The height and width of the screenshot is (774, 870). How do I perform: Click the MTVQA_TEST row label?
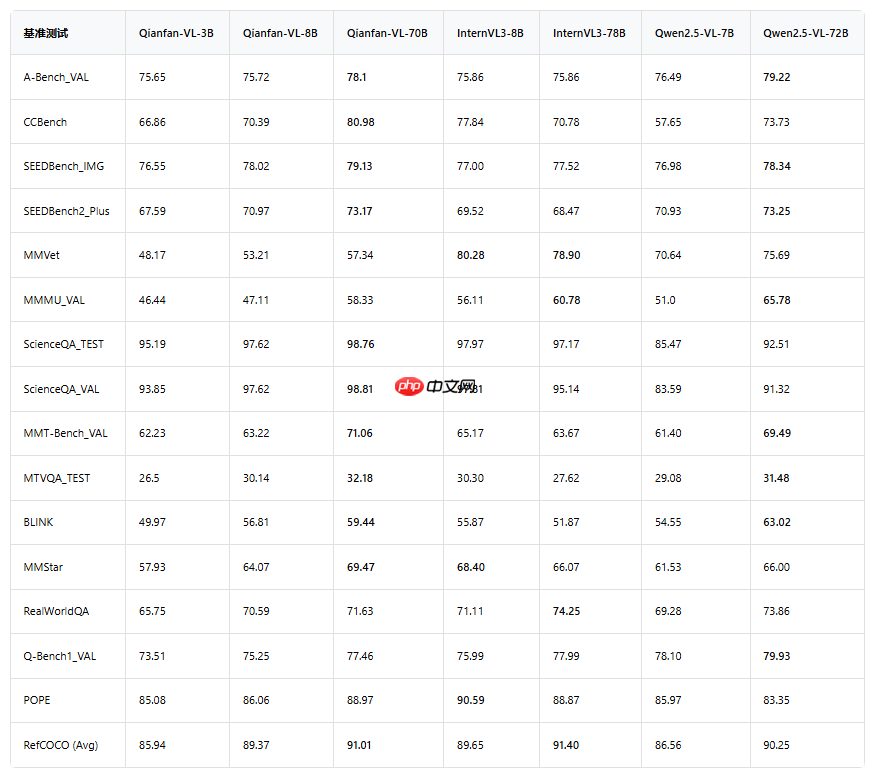click(x=57, y=478)
